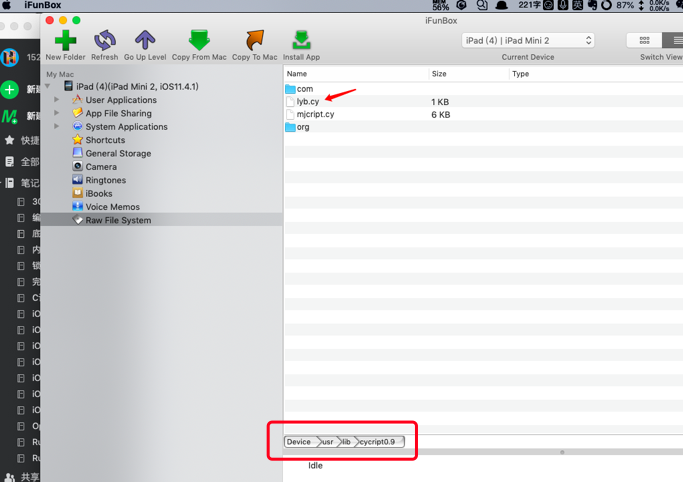The image size is (683, 485).
Task: Expand App File Sharing node
Action: click(x=57, y=113)
